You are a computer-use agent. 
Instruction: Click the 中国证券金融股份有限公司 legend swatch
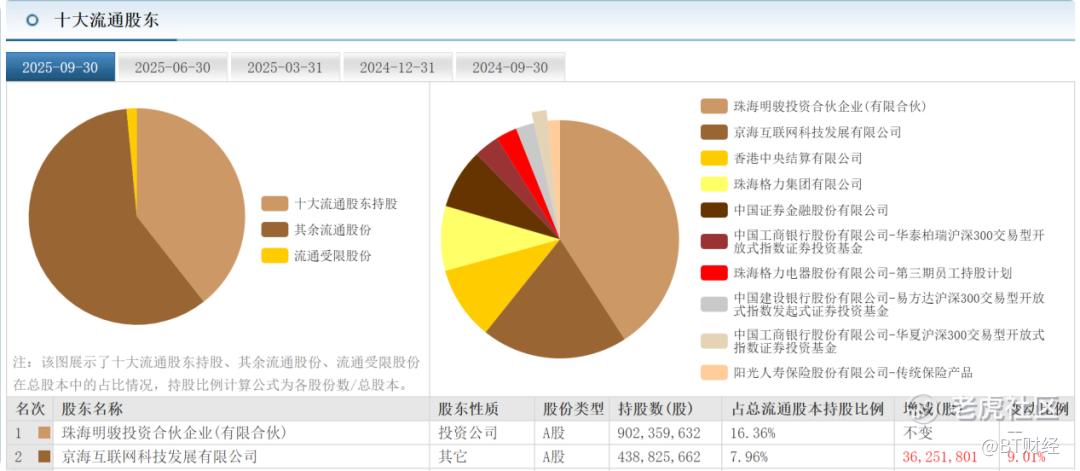pyautogui.click(x=714, y=210)
